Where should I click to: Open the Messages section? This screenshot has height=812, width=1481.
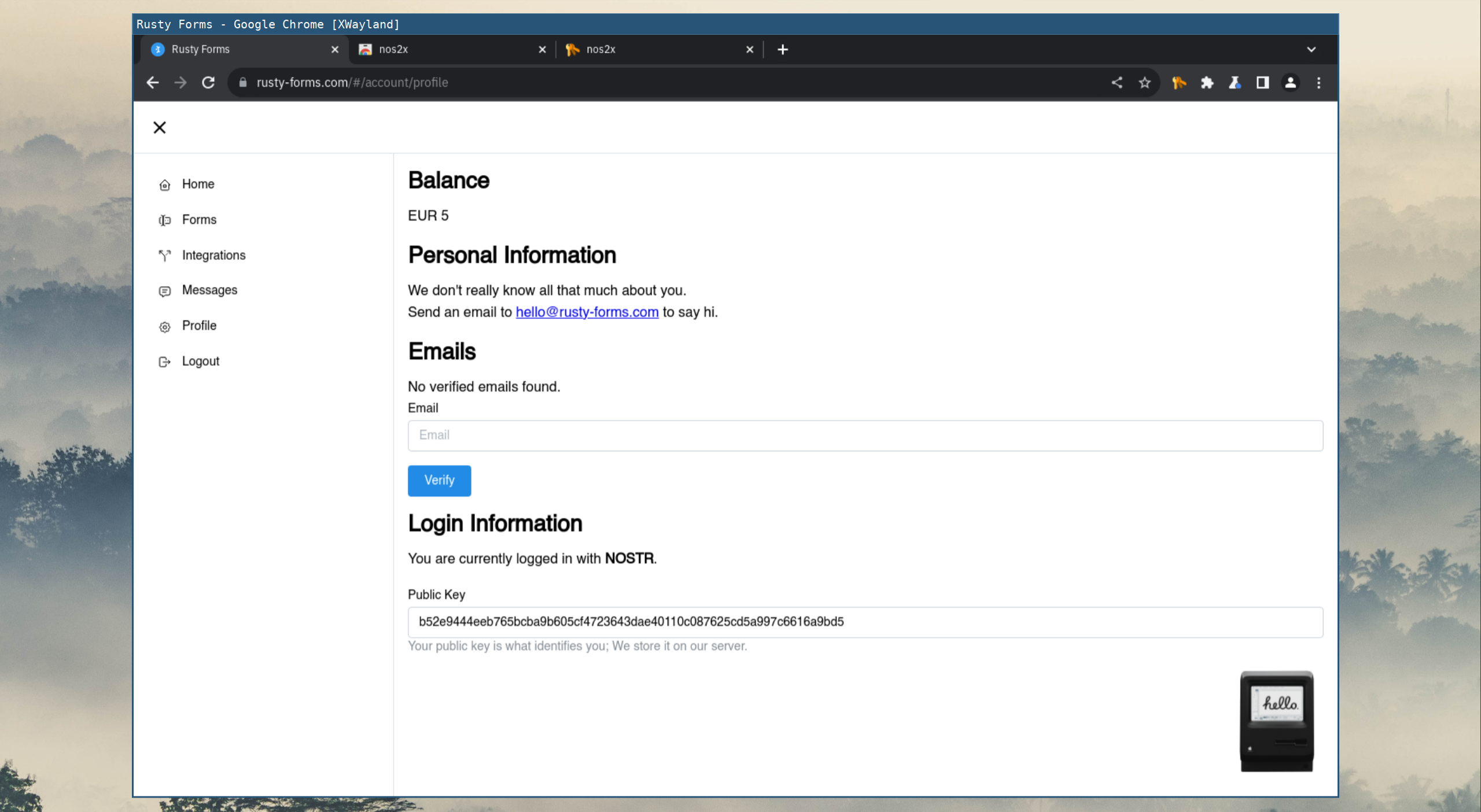(209, 290)
